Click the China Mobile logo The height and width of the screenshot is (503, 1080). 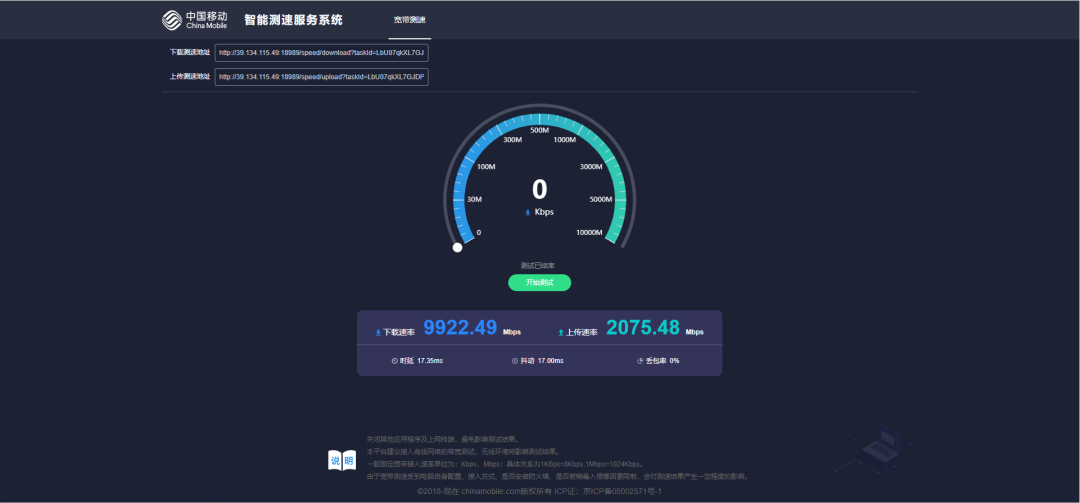point(194,20)
